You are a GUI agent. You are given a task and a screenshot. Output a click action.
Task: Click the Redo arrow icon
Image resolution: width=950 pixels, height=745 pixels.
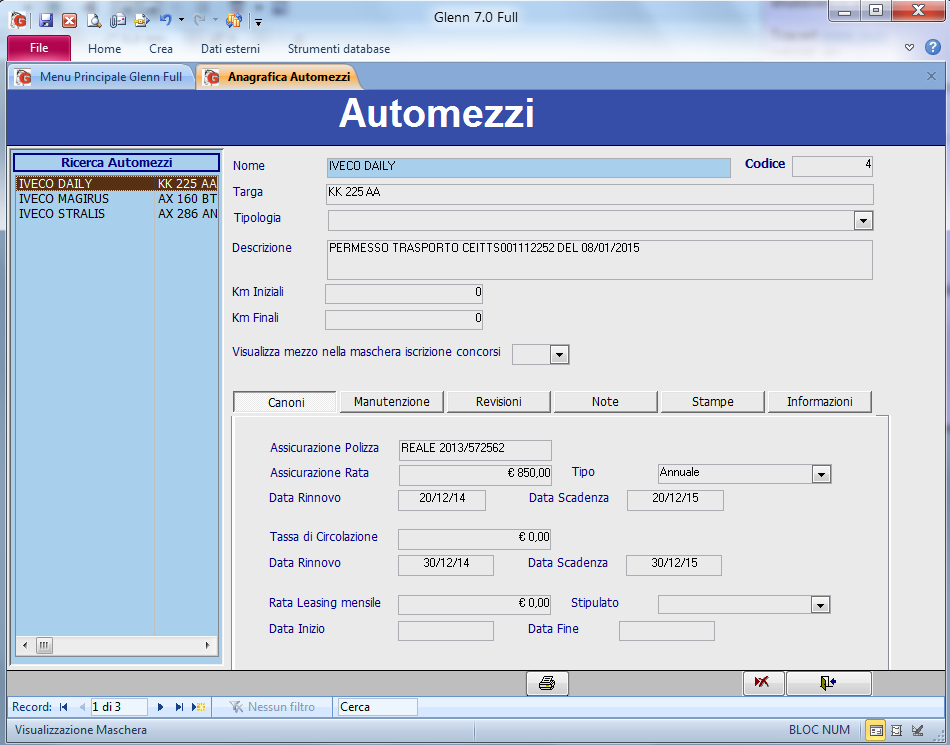pos(199,20)
